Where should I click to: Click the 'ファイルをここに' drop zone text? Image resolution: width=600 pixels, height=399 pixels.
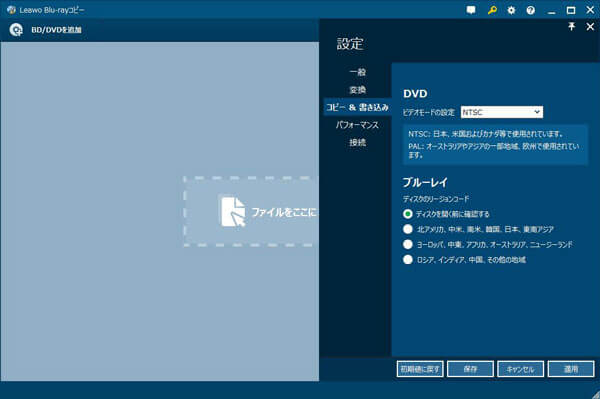(x=284, y=212)
